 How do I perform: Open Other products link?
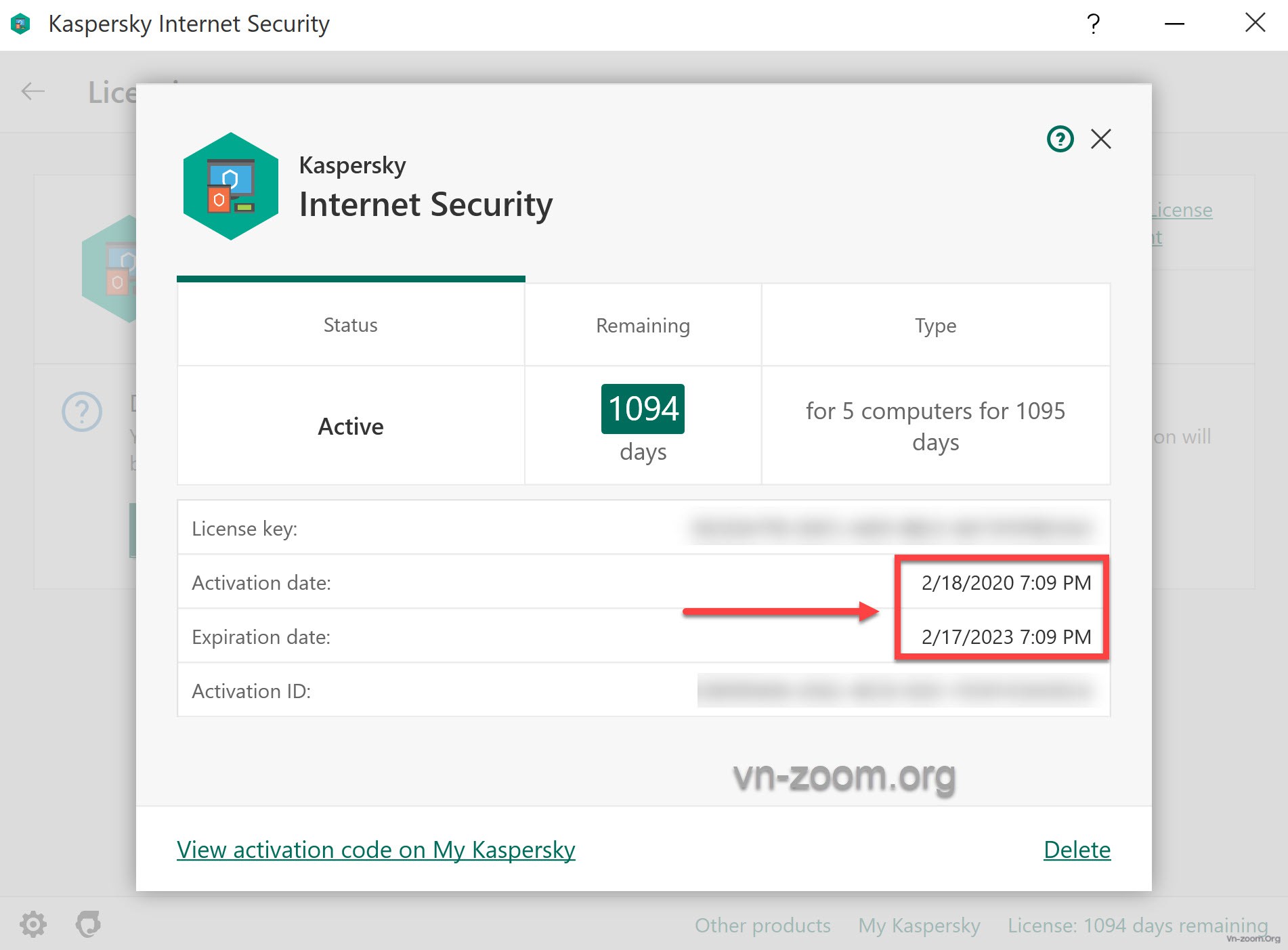[763, 926]
